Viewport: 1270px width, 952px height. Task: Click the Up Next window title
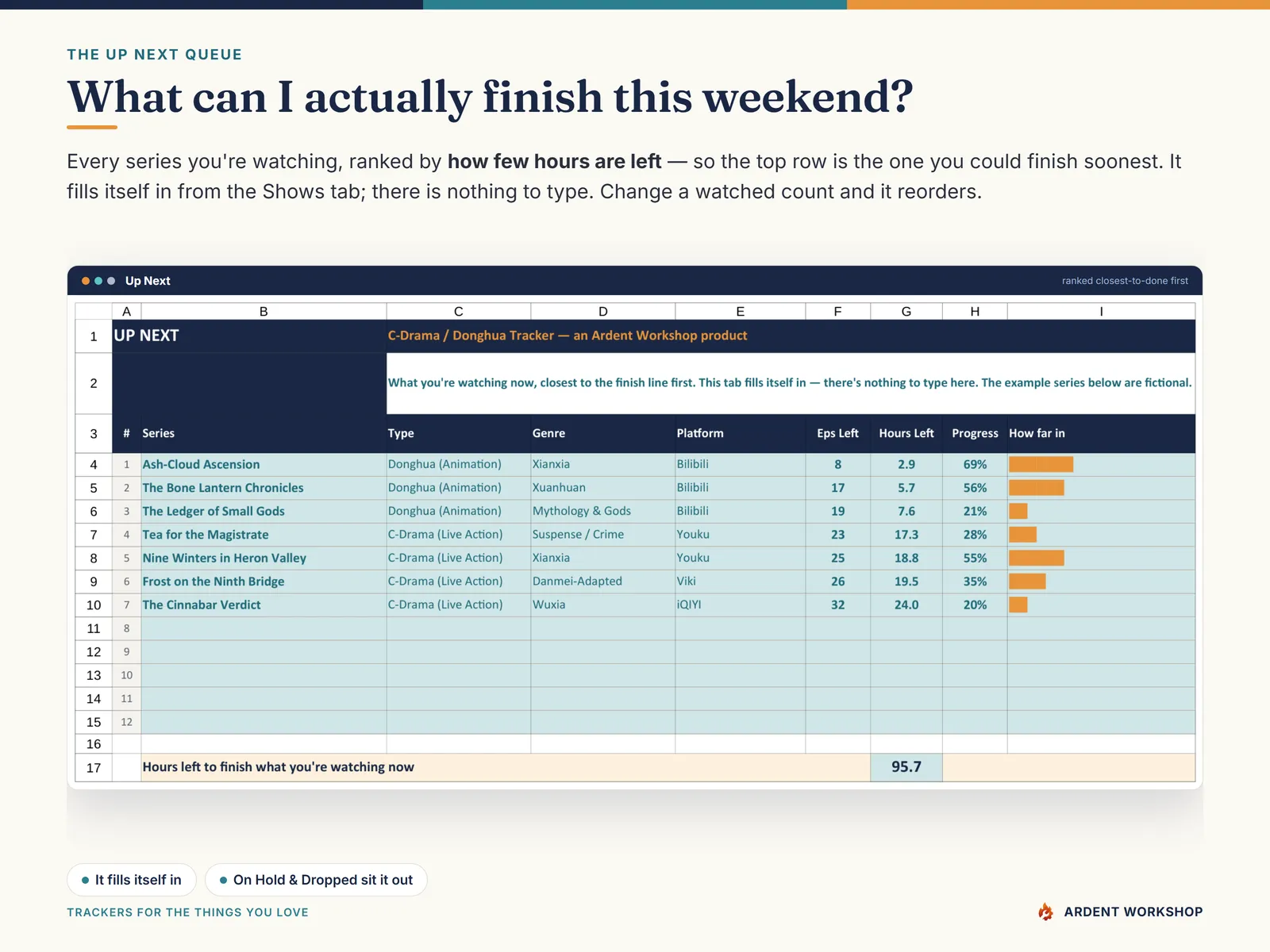148,281
